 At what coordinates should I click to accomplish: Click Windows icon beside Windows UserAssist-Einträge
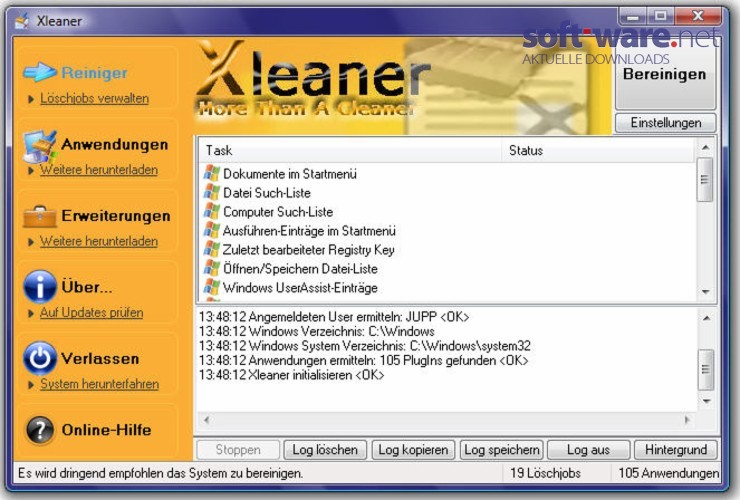click(x=212, y=287)
